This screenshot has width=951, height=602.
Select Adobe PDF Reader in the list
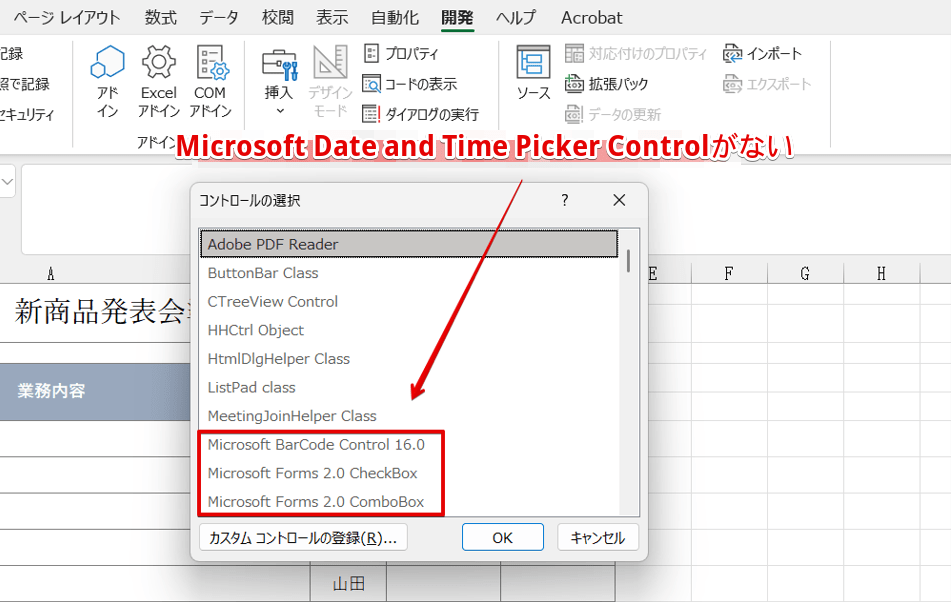(x=409, y=244)
